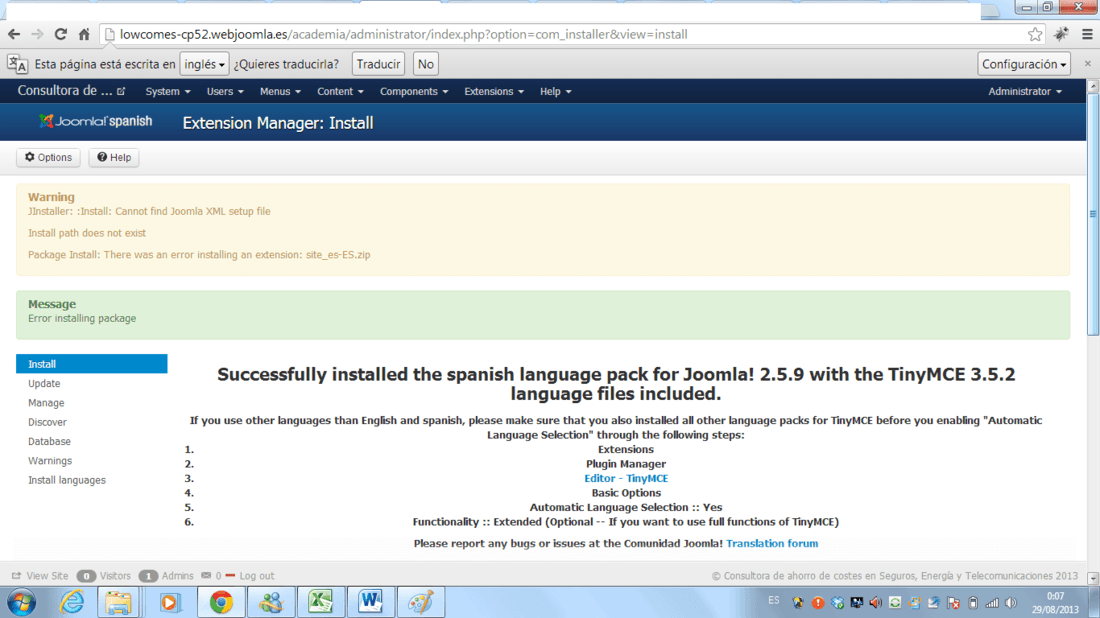The image size is (1100, 618).
Task: Click the Help toolbar button
Action: click(114, 157)
